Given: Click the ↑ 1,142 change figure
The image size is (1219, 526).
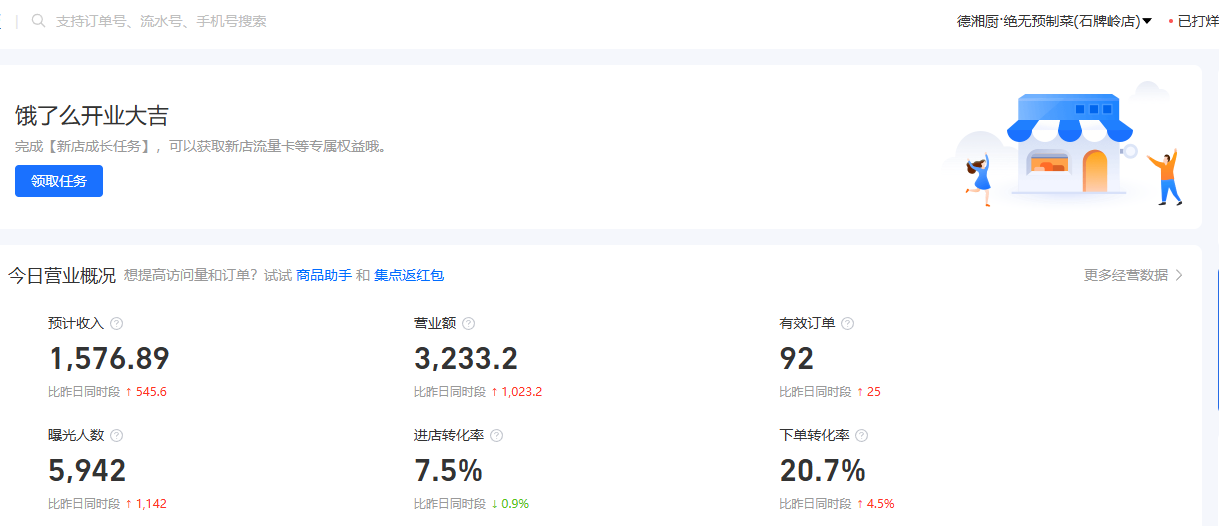Looking at the screenshot, I should click(x=146, y=504).
